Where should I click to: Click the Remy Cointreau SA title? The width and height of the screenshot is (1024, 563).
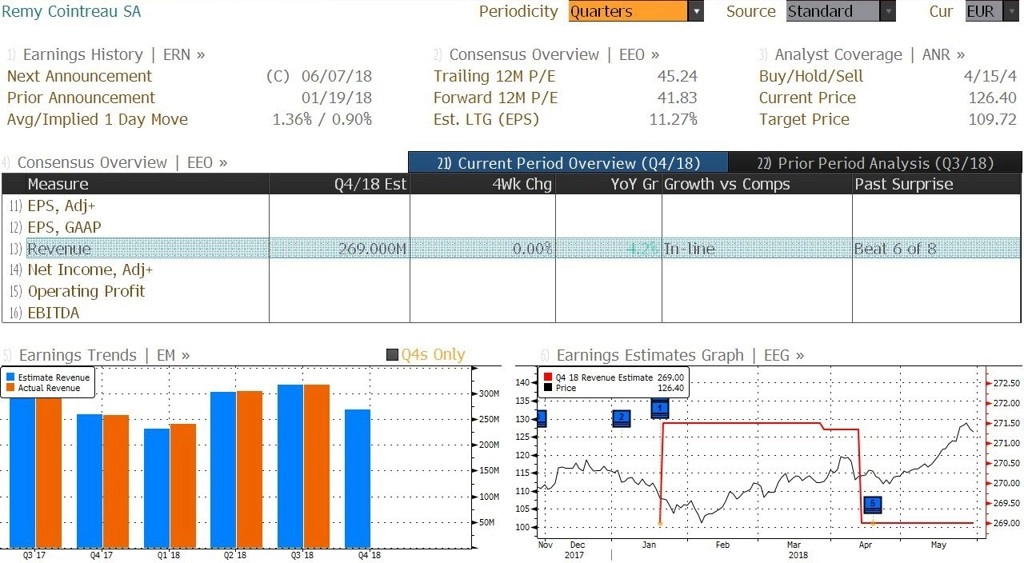point(71,11)
